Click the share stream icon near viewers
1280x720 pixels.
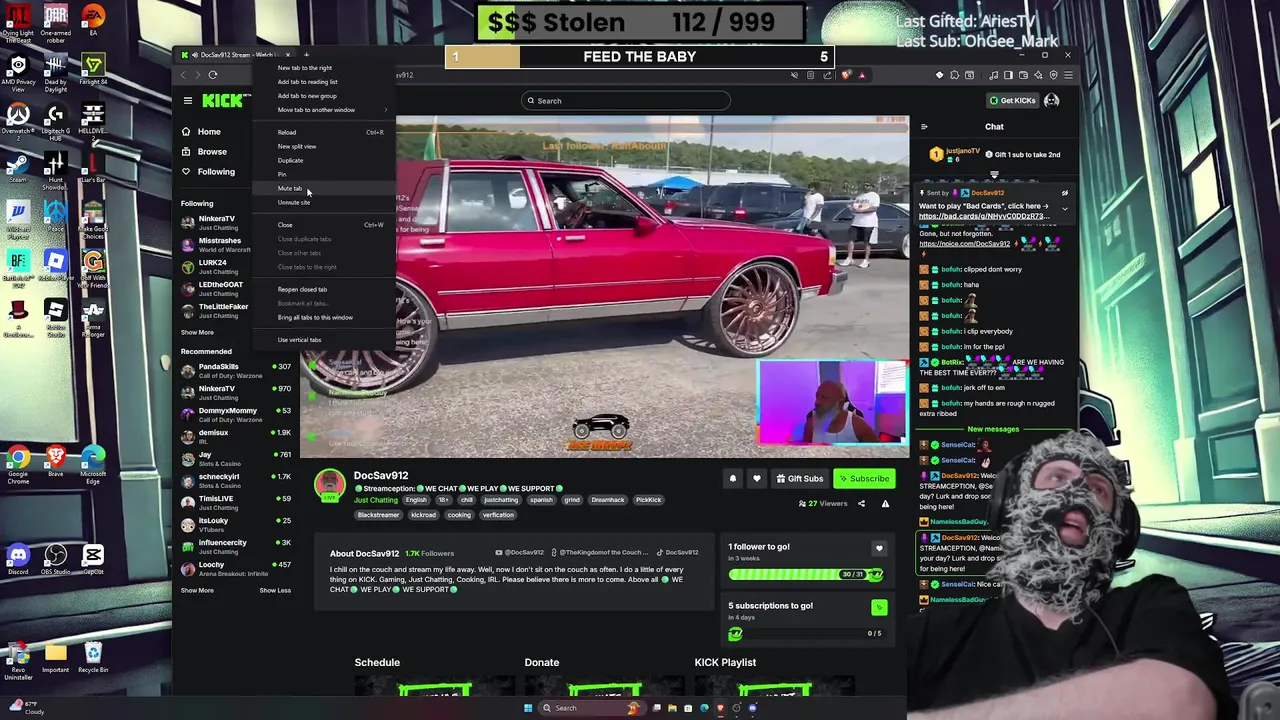tap(861, 504)
